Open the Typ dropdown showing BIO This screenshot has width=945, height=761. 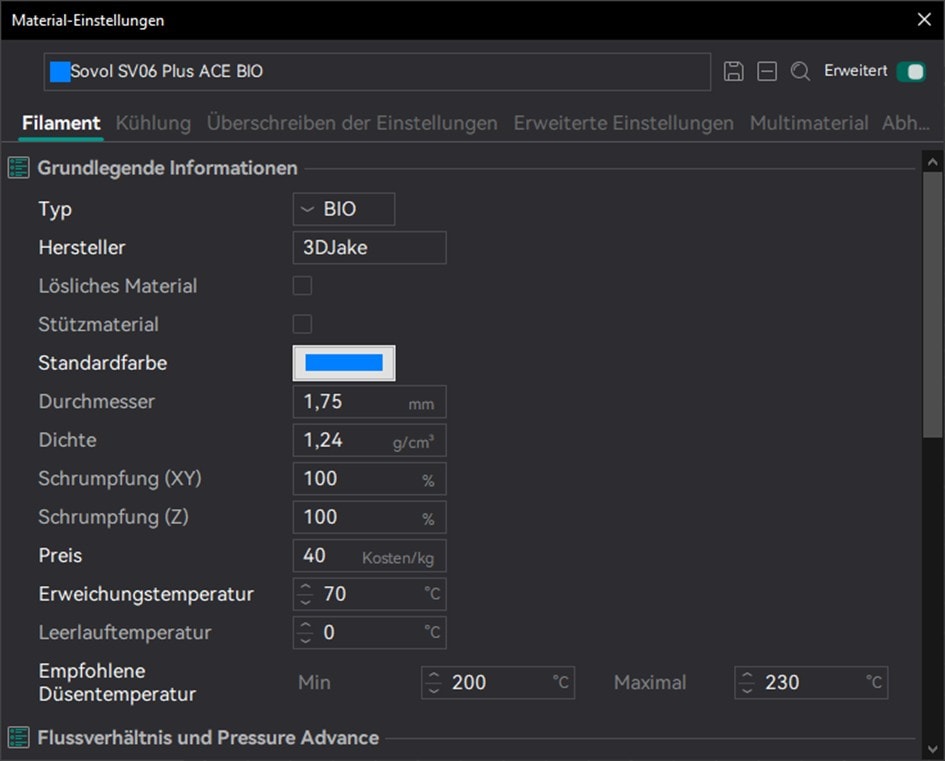click(x=344, y=209)
